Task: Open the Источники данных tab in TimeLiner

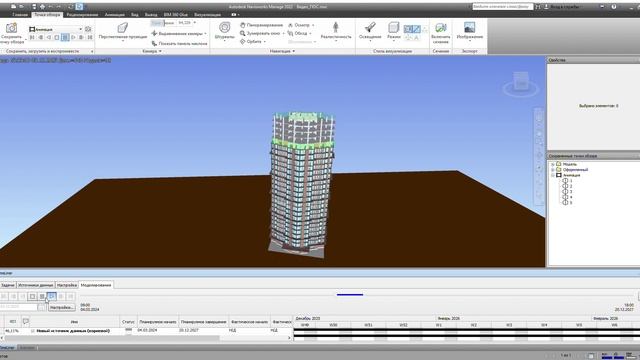Action: click(x=36, y=285)
